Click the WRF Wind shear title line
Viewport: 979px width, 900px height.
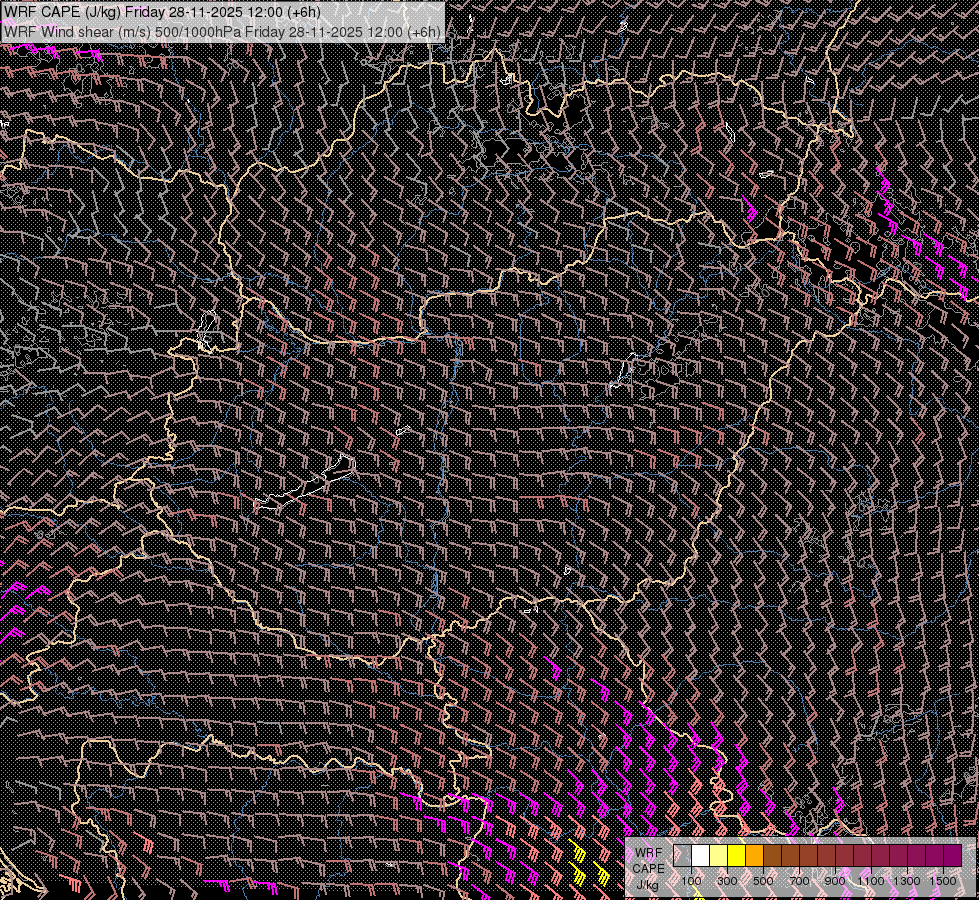221,31
